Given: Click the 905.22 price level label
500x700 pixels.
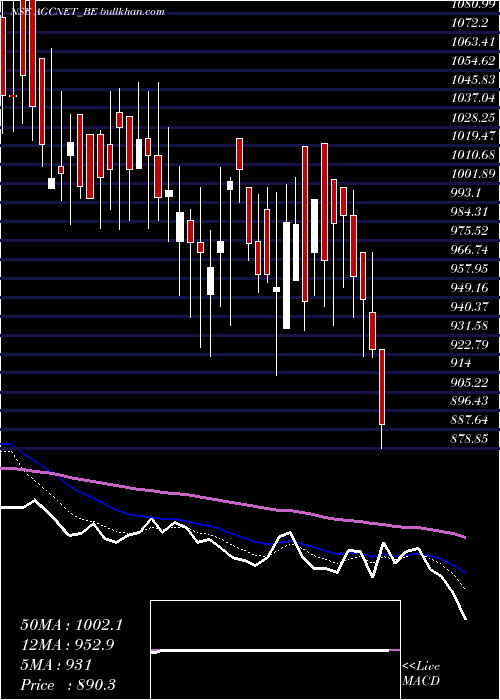Looking at the screenshot, I should tap(470, 382).
